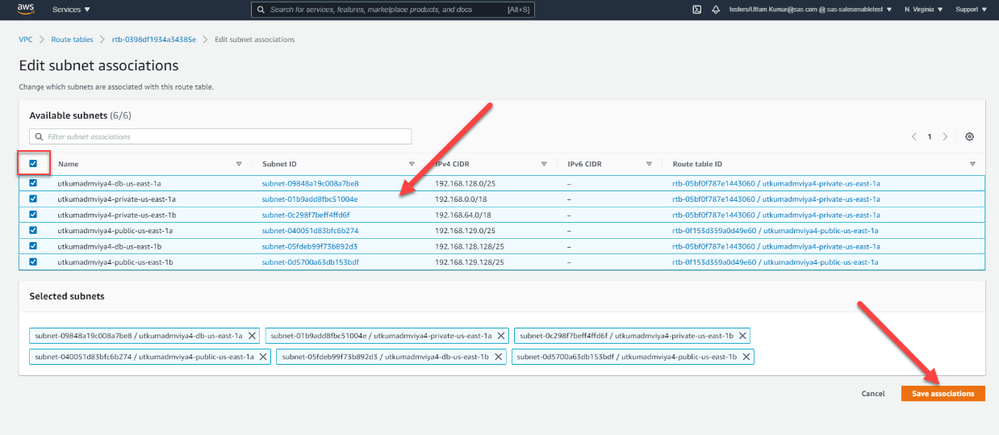Deselect the utkumadmviya4-public-us-east-1b subnet checkbox
Screen dimensions: 999x435
33,261
